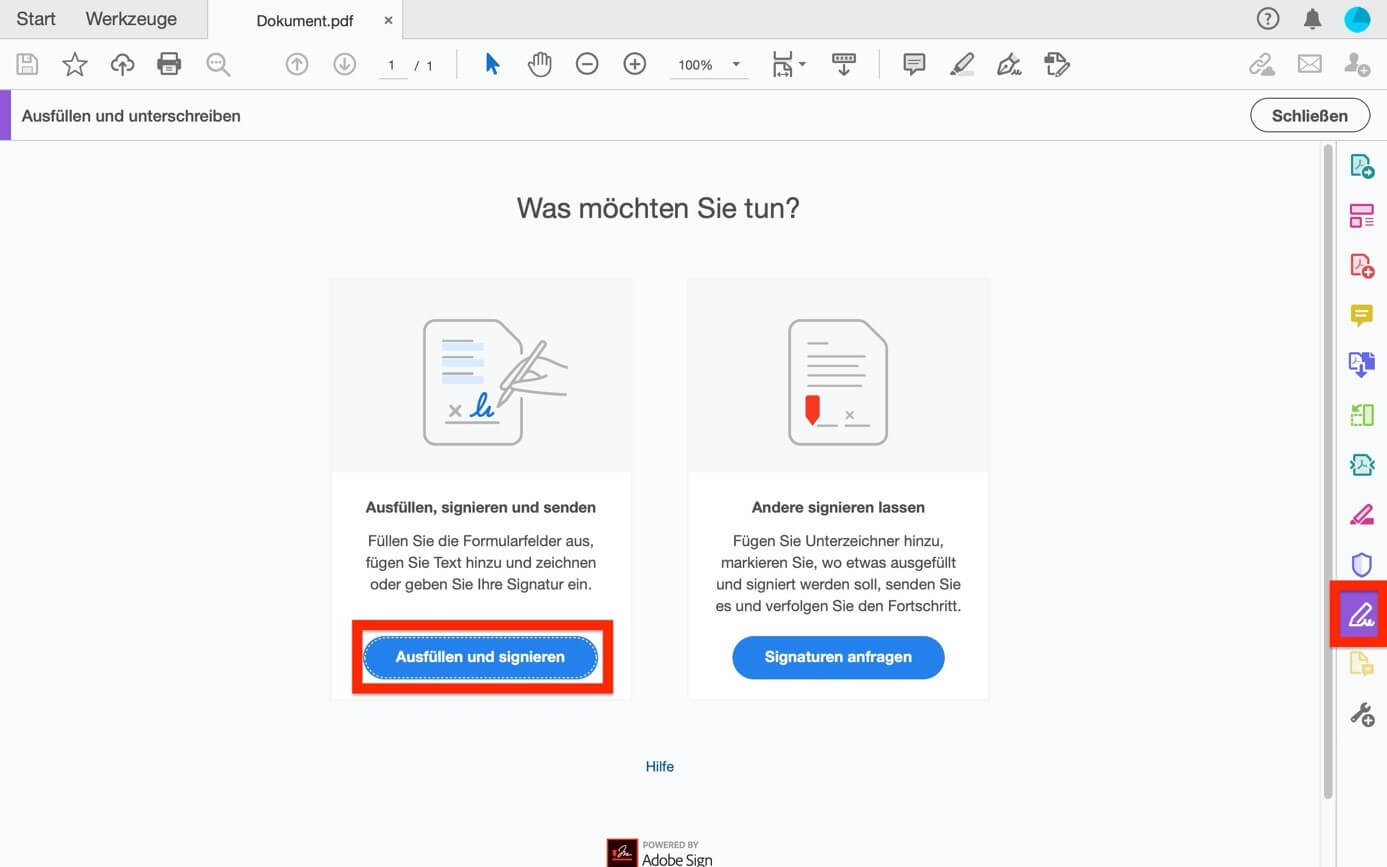Click the page number field
This screenshot has width=1387, height=867.
(392, 65)
